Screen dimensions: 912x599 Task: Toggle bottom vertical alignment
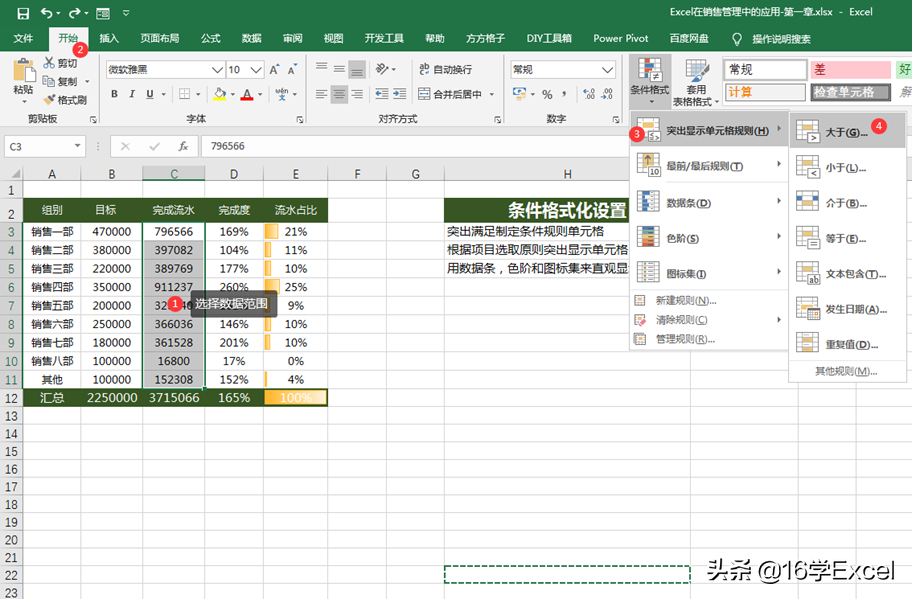[357, 69]
